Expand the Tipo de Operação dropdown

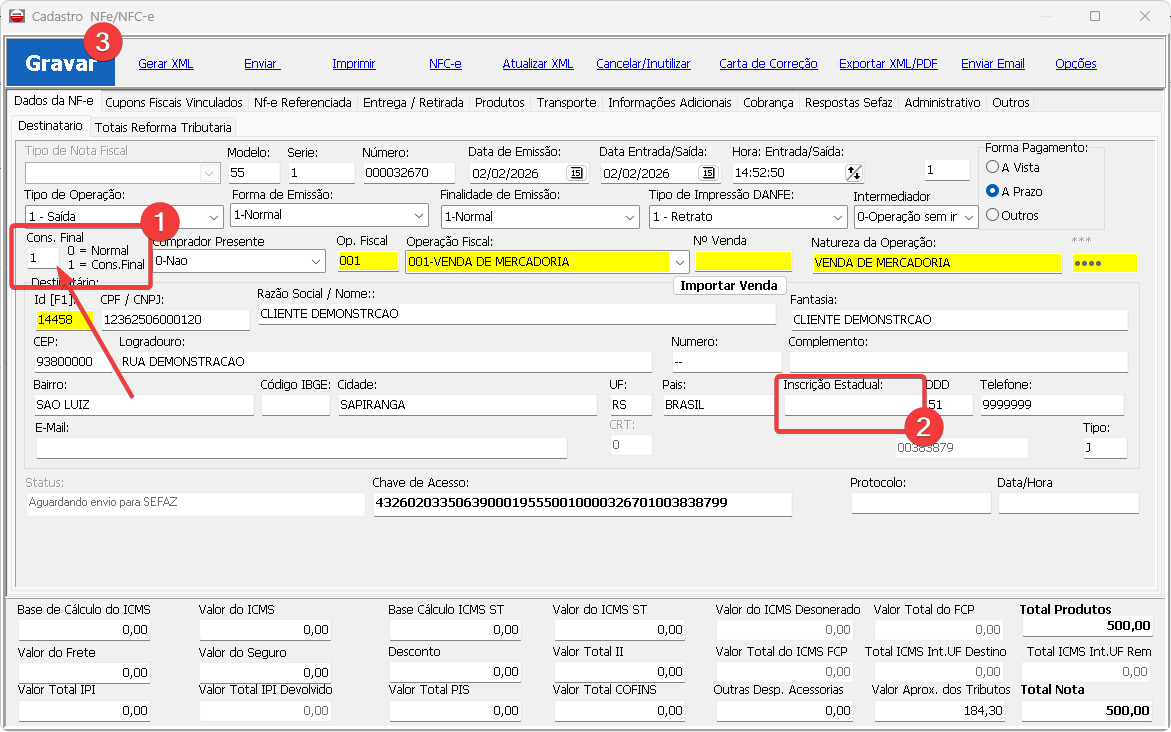click(x=214, y=217)
